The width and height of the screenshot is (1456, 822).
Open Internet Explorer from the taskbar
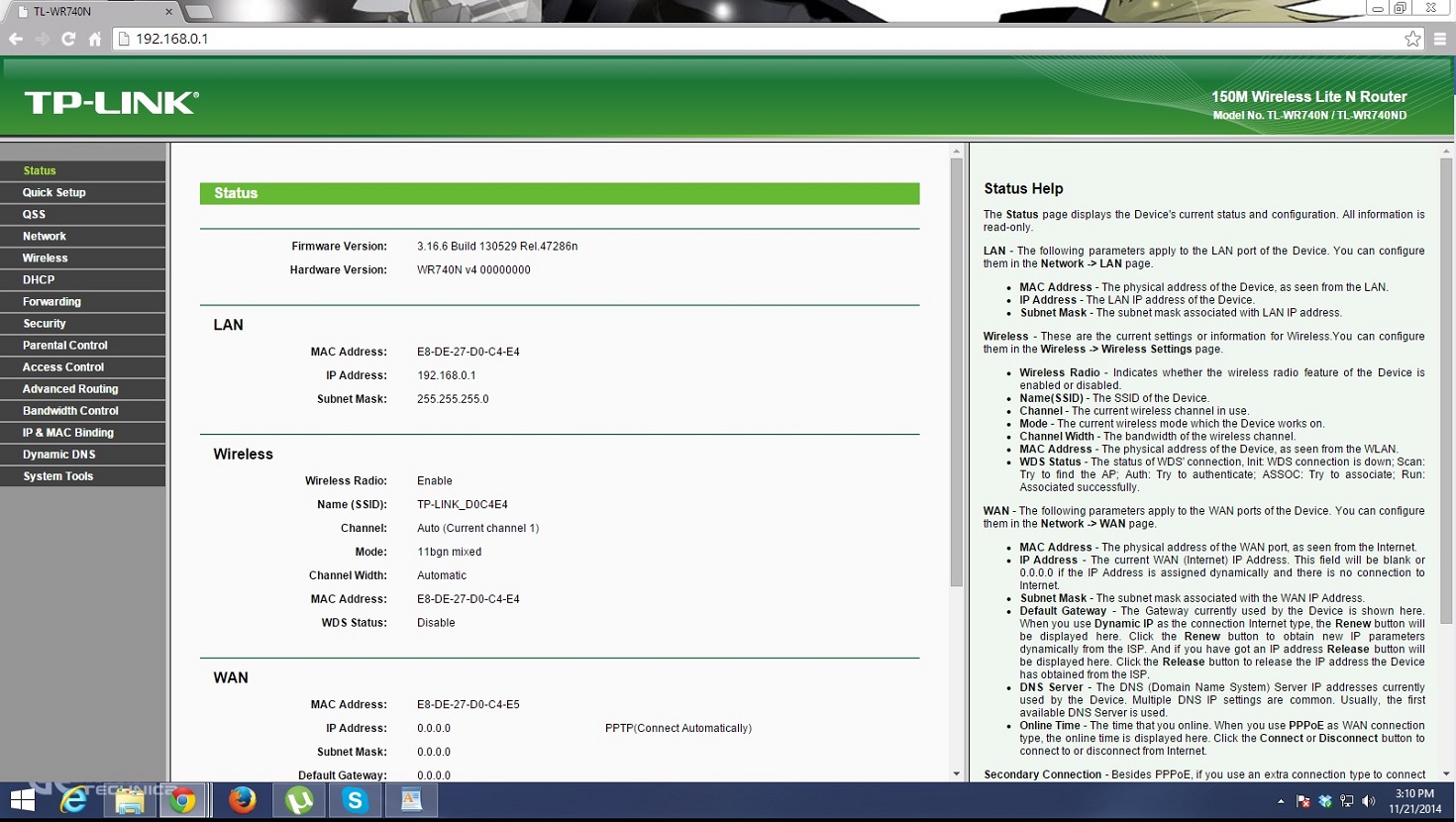[74, 799]
